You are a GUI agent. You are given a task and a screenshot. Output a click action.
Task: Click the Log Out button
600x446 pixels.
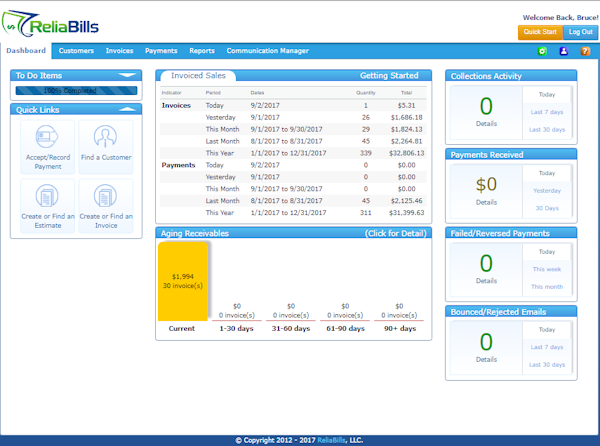[x=580, y=32]
